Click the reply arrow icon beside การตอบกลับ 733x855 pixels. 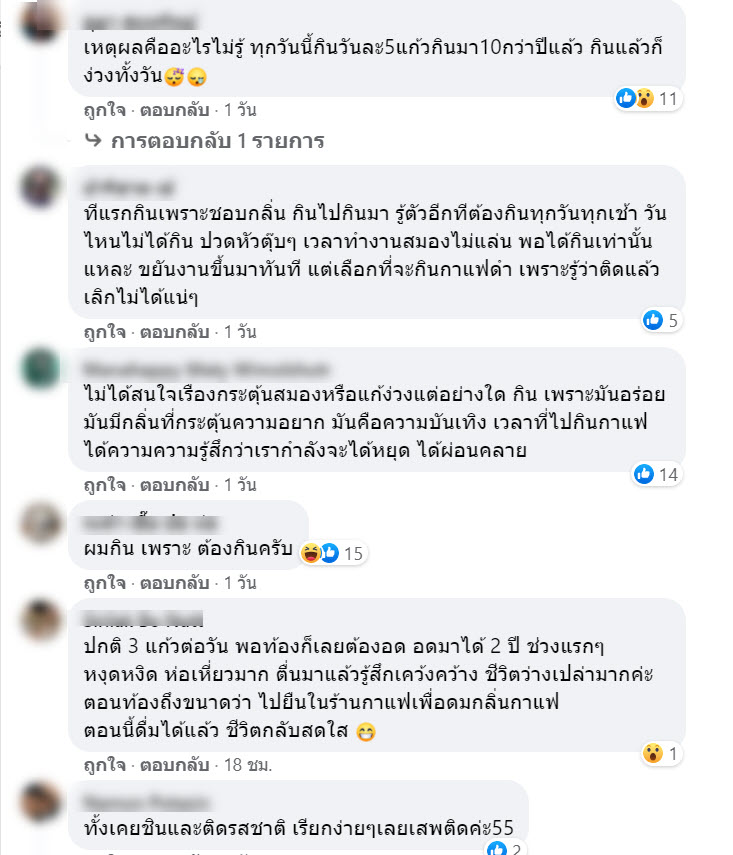coord(93,141)
